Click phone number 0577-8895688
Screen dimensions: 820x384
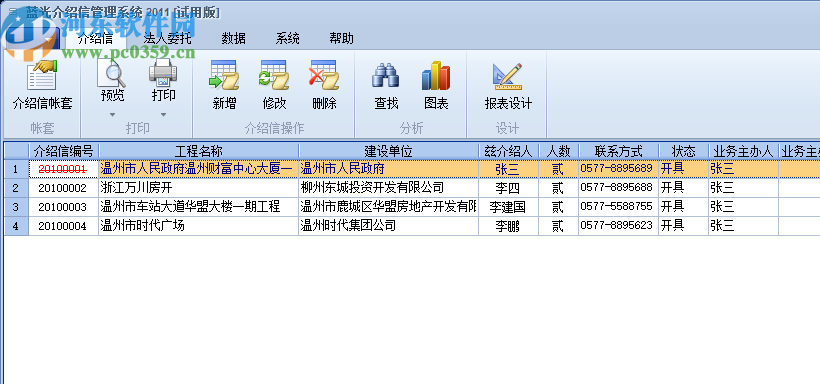coord(618,188)
